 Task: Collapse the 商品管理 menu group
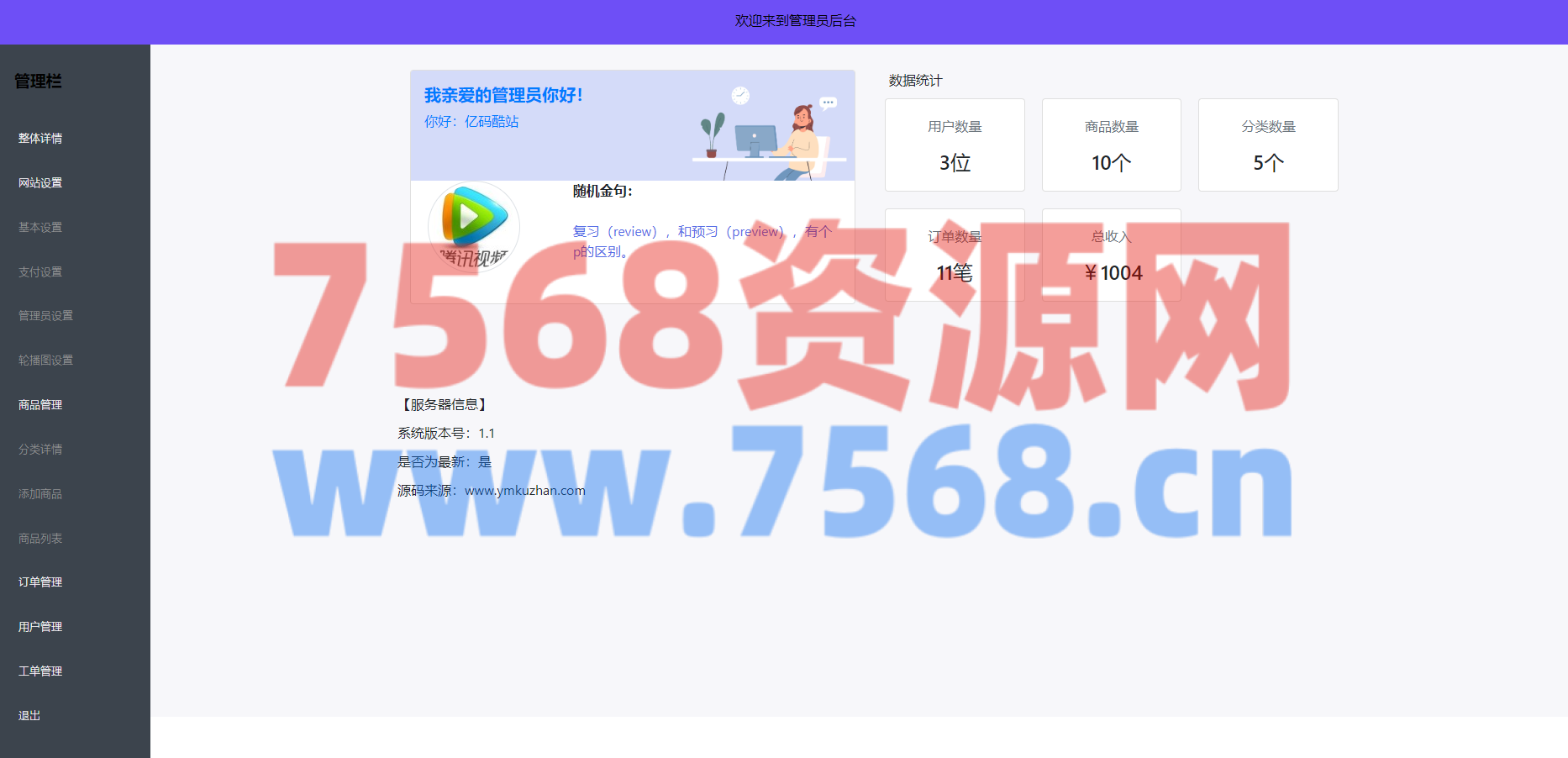pyautogui.click(x=40, y=405)
